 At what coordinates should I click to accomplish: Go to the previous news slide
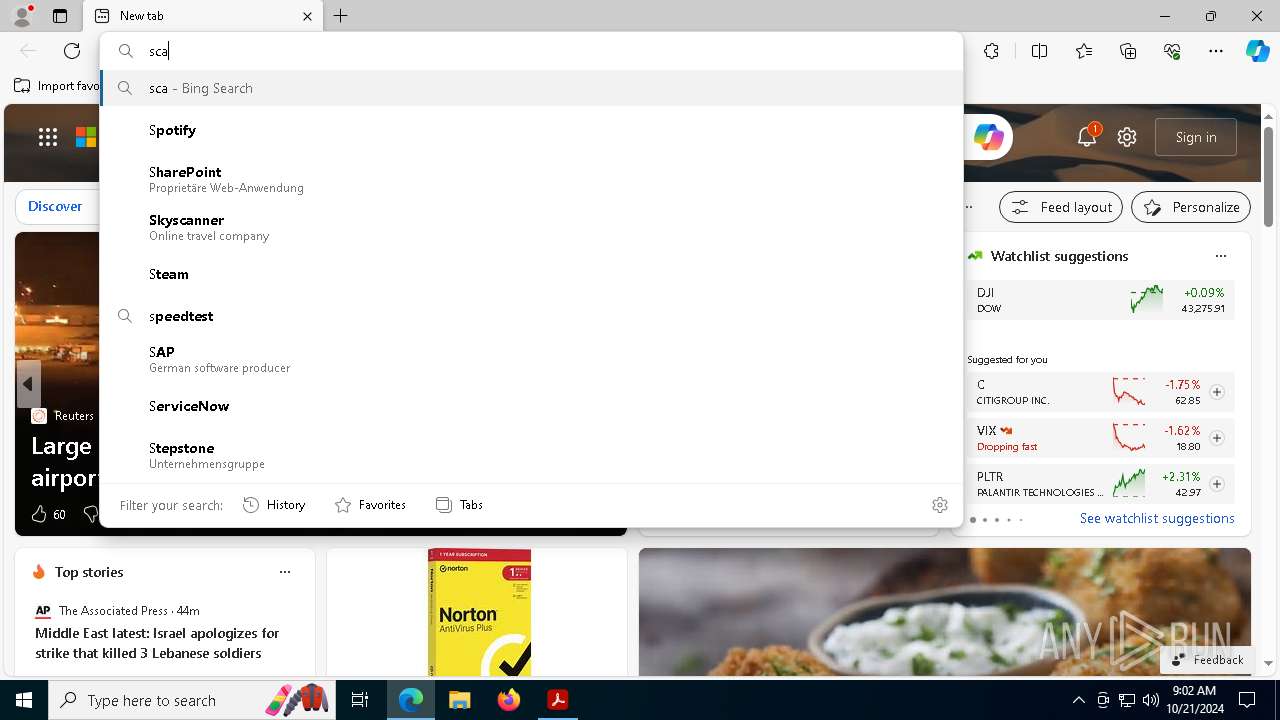click(x=28, y=384)
